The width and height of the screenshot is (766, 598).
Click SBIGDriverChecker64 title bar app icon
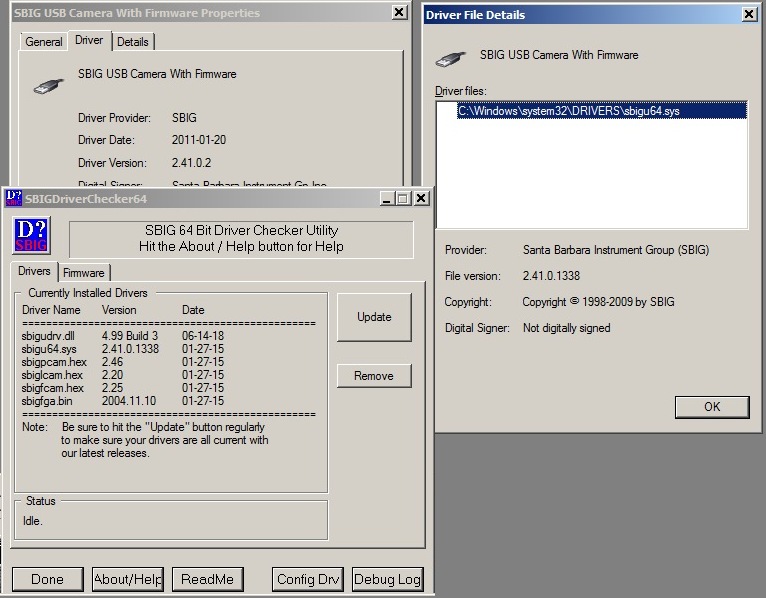14,198
